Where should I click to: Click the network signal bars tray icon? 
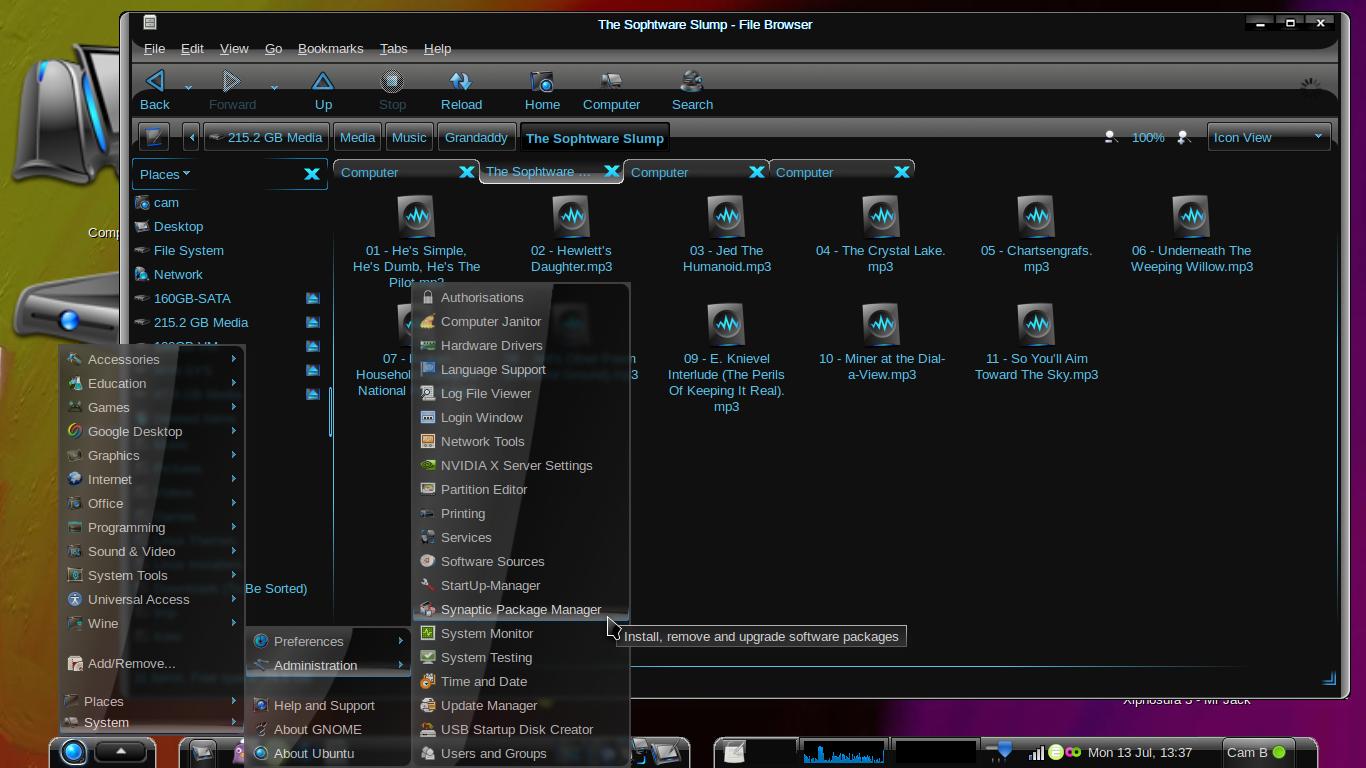[x=1037, y=752]
